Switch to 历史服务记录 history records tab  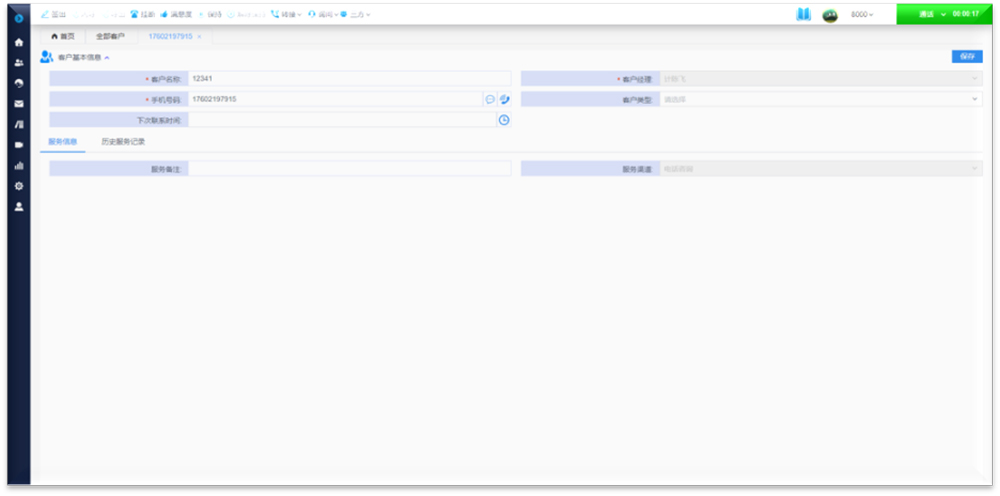[x=123, y=142]
